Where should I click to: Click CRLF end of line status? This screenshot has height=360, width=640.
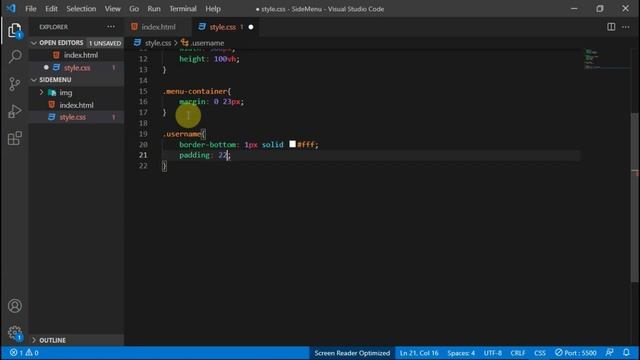(518, 353)
